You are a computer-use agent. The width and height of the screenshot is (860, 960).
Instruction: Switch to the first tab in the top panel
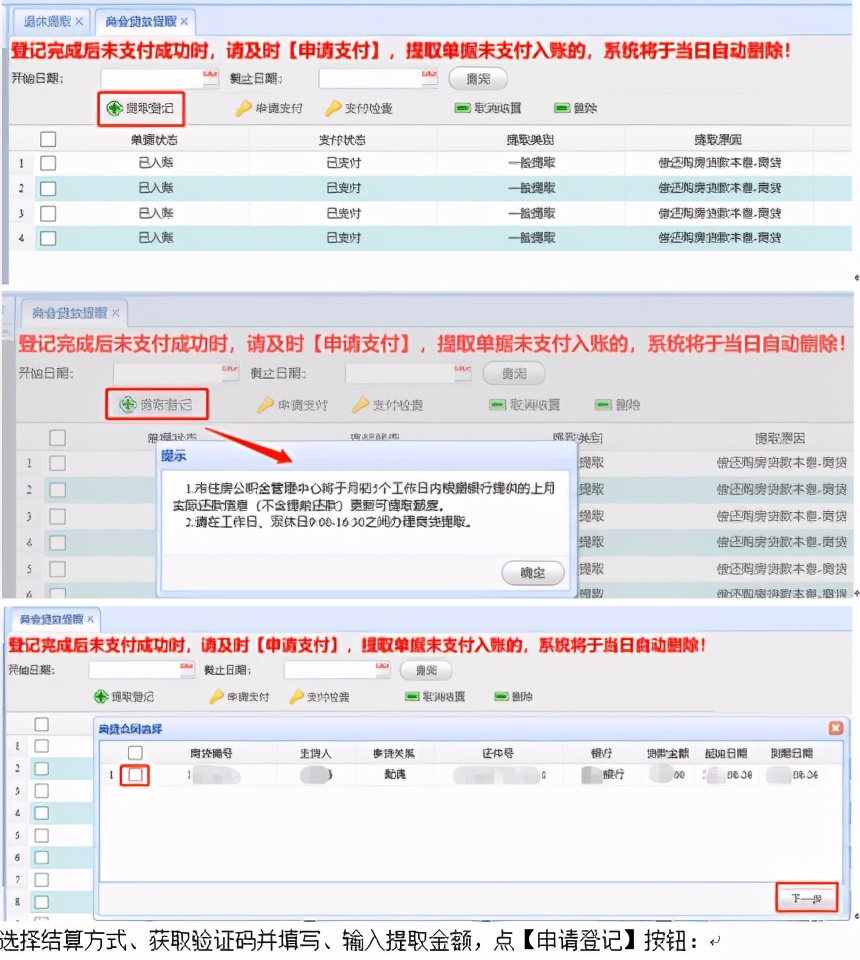tap(48, 20)
